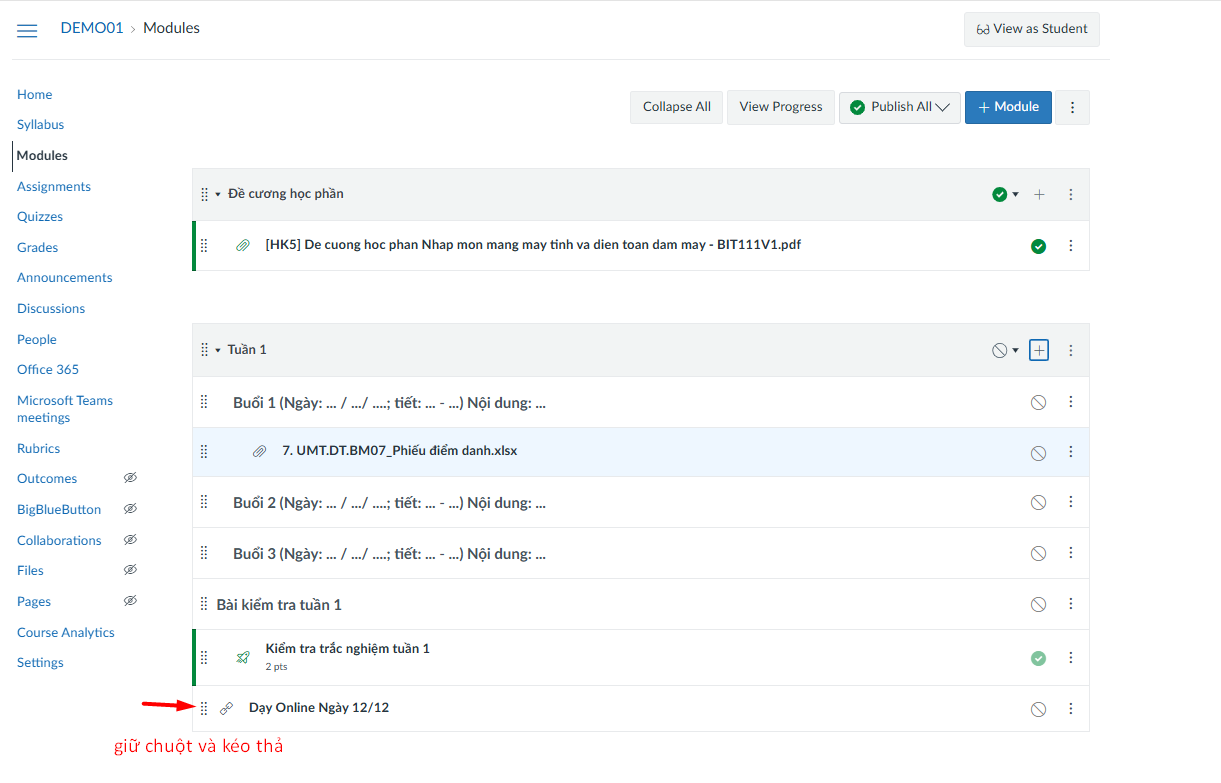
Task: Unpublish the De cuong hoc phan PDF item
Action: [1038, 246]
